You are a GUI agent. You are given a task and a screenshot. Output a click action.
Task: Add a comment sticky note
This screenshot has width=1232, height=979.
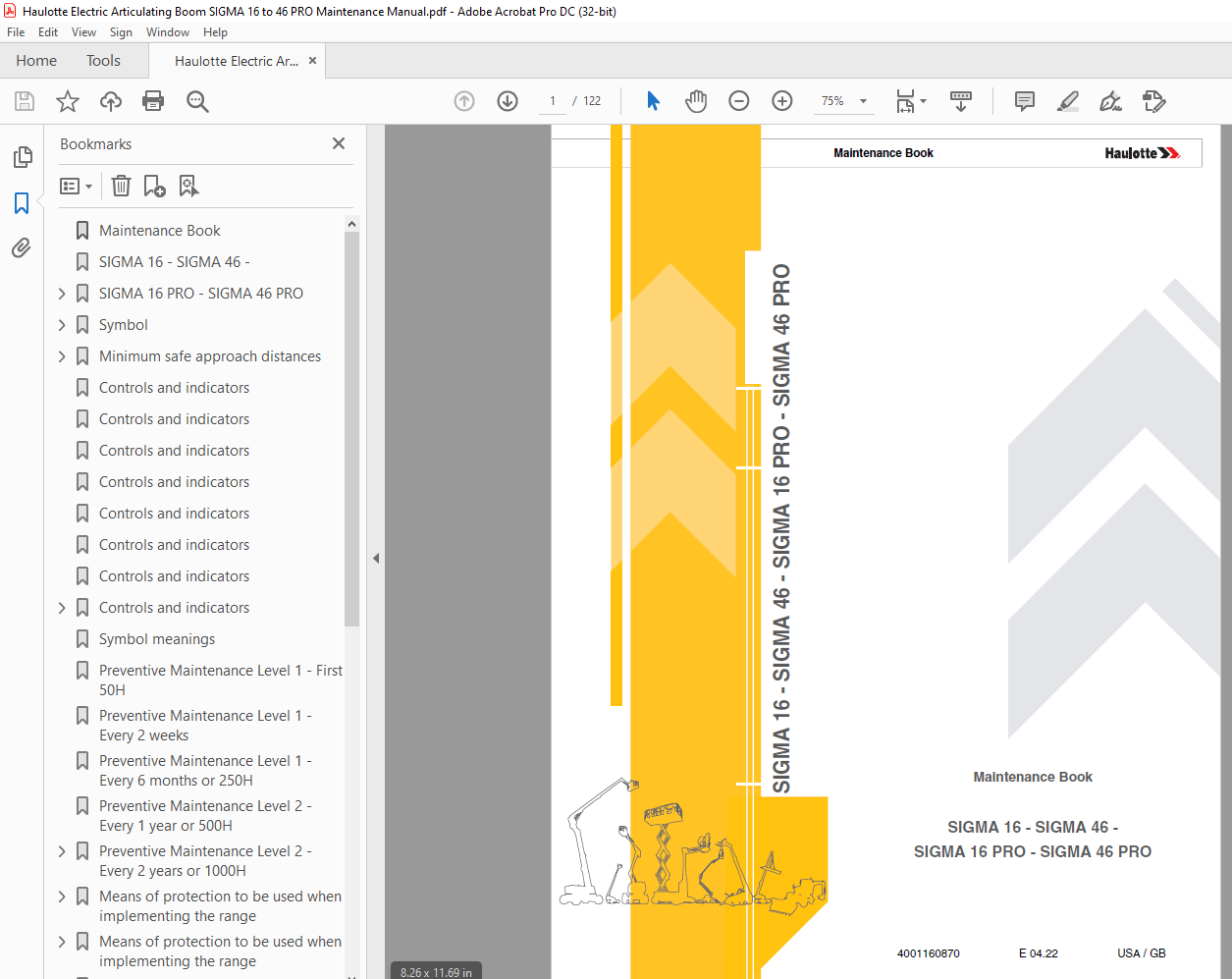click(1025, 101)
